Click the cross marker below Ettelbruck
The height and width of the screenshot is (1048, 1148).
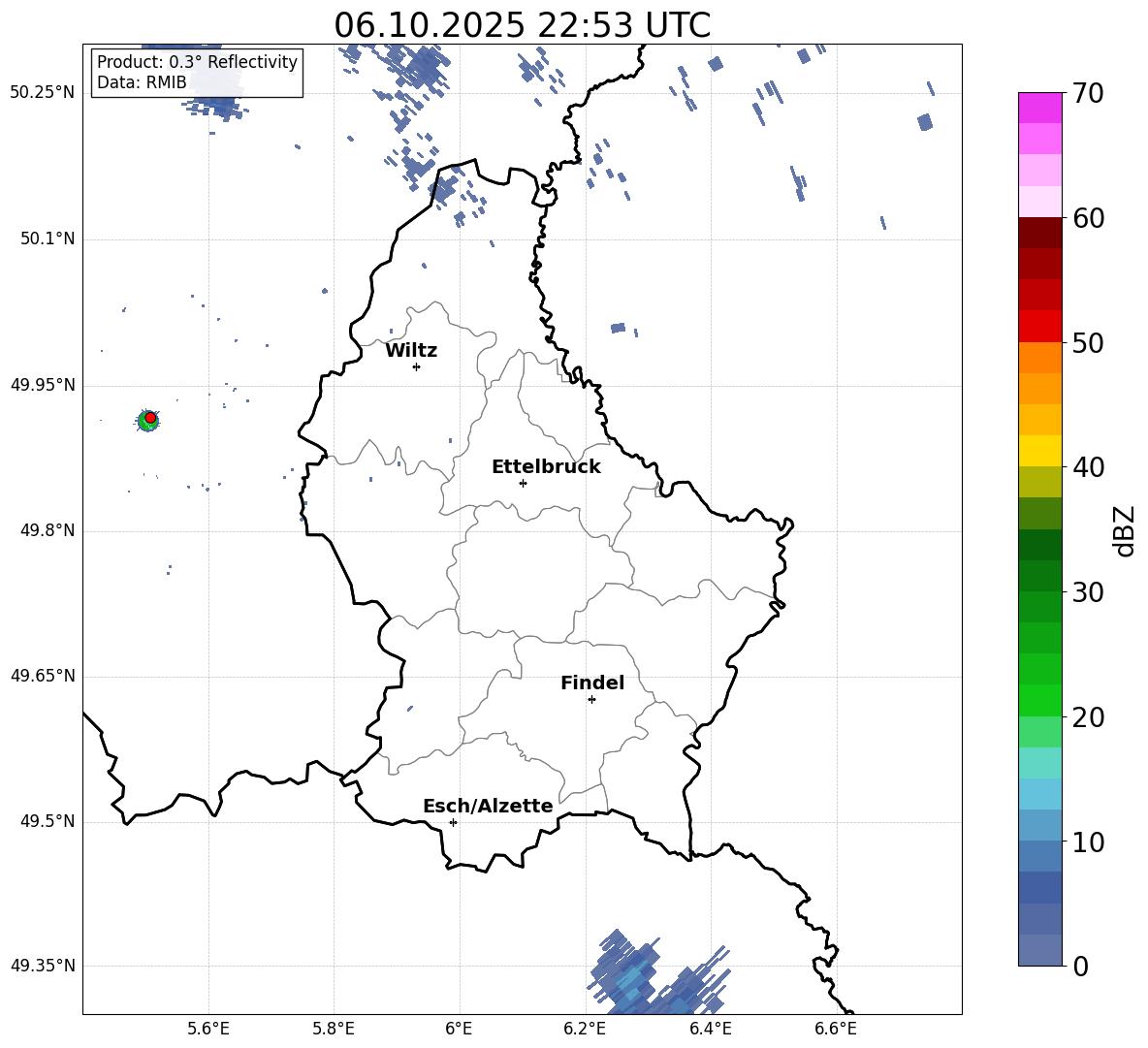click(x=523, y=483)
